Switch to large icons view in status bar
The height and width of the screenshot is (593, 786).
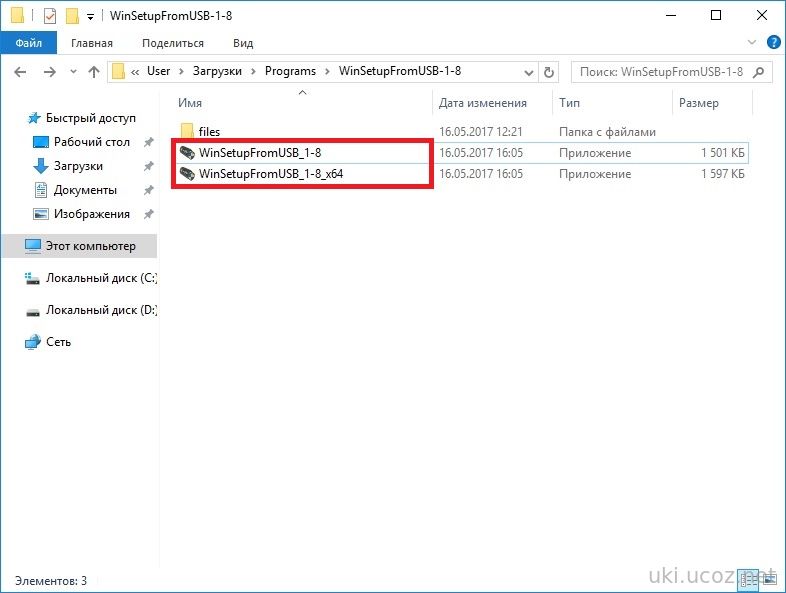tap(769, 580)
